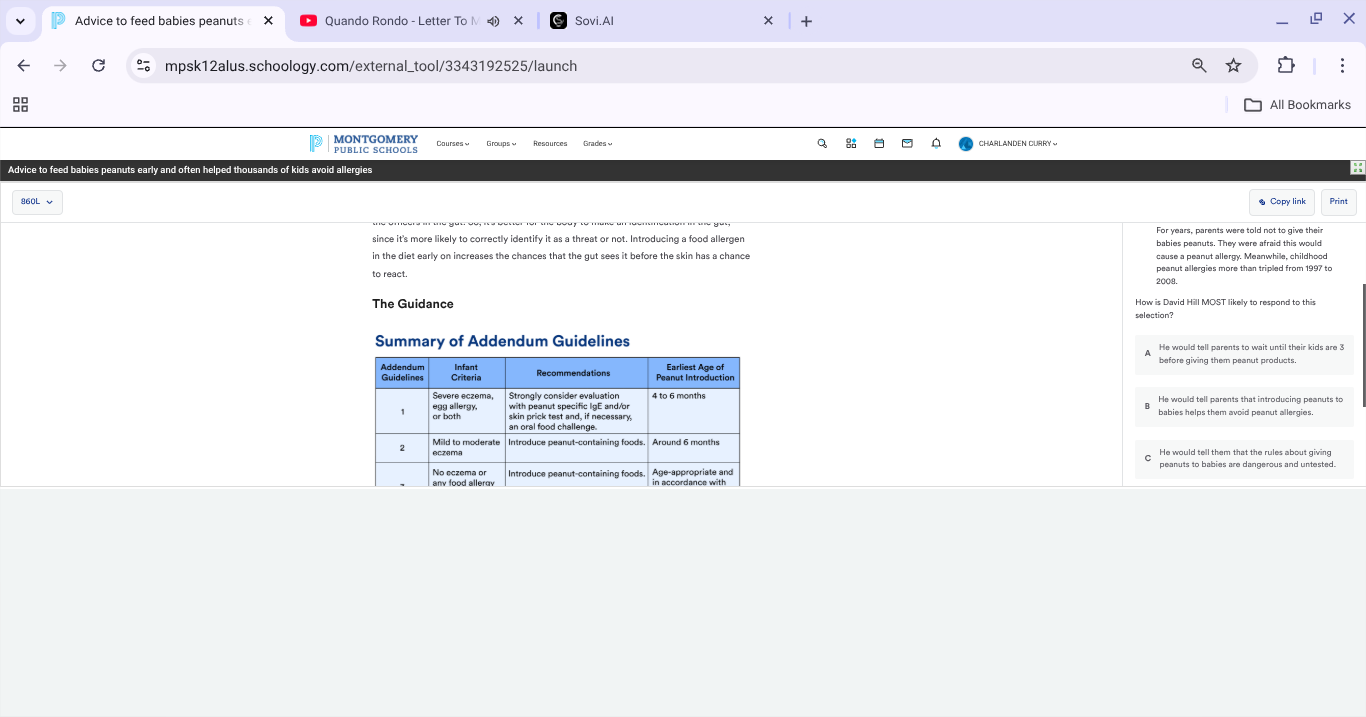Expand the Grades dropdown menu
Screen dimensions: 1366x717
(598, 144)
